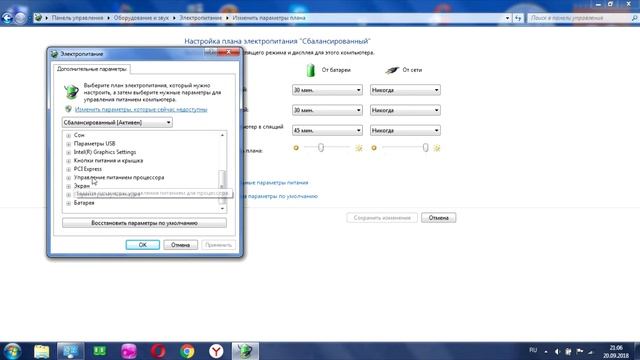Click Восстановить параметры по умолчанию button
This screenshot has width=640, height=360.
point(144,223)
